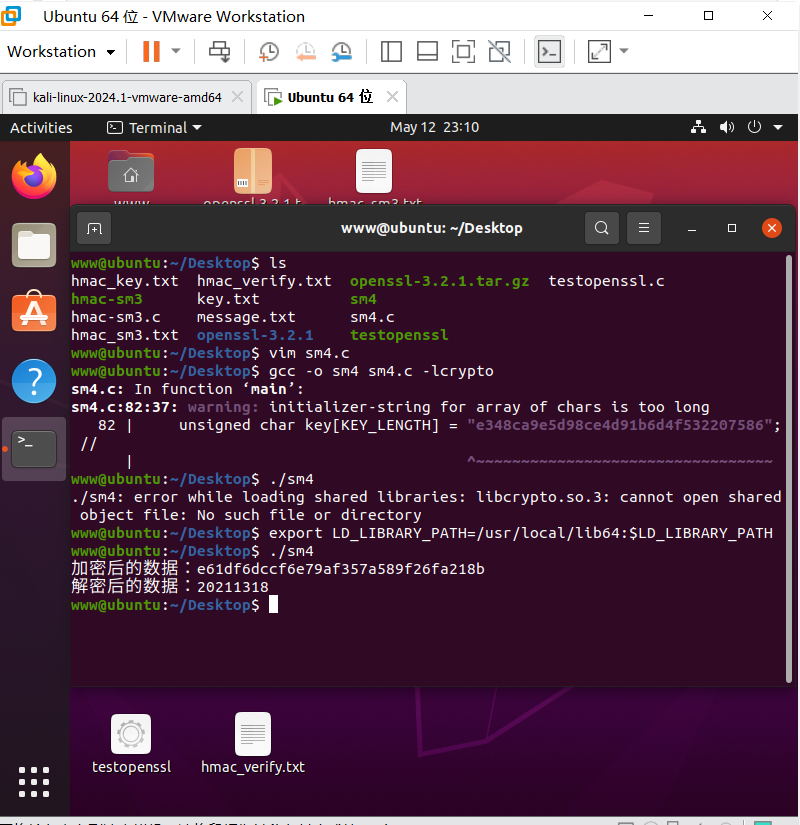Open the Terminal app menu in top bar
This screenshot has height=825, width=800.
pos(154,128)
